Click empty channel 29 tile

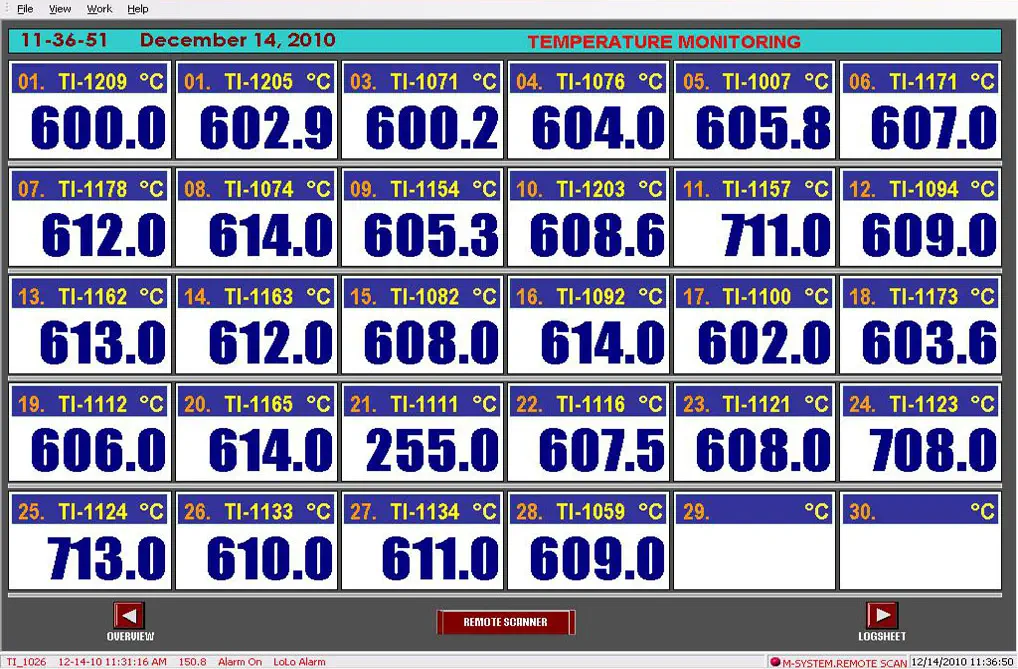[755, 541]
